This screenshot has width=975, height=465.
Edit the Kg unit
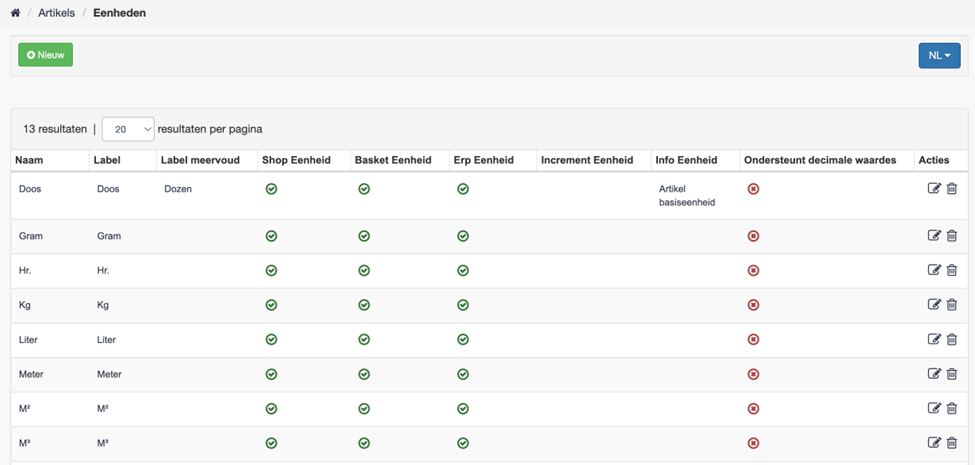pos(934,305)
